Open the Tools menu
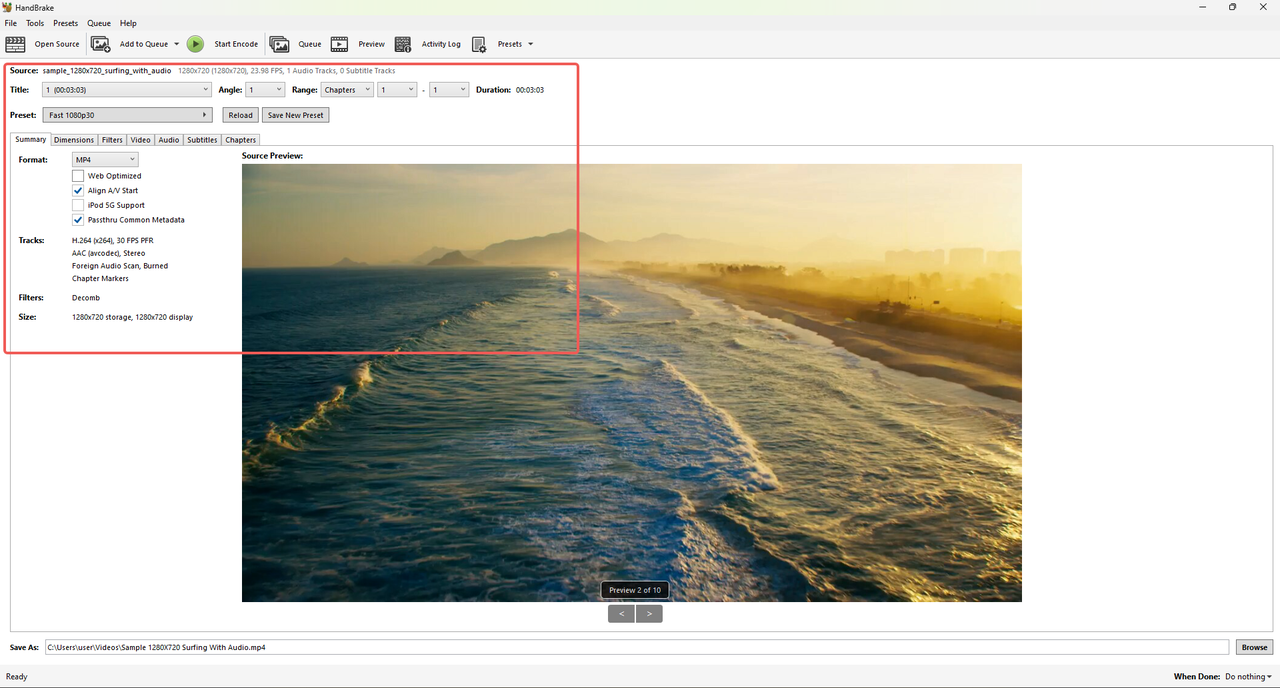The image size is (1280, 688). [x=35, y=23]
